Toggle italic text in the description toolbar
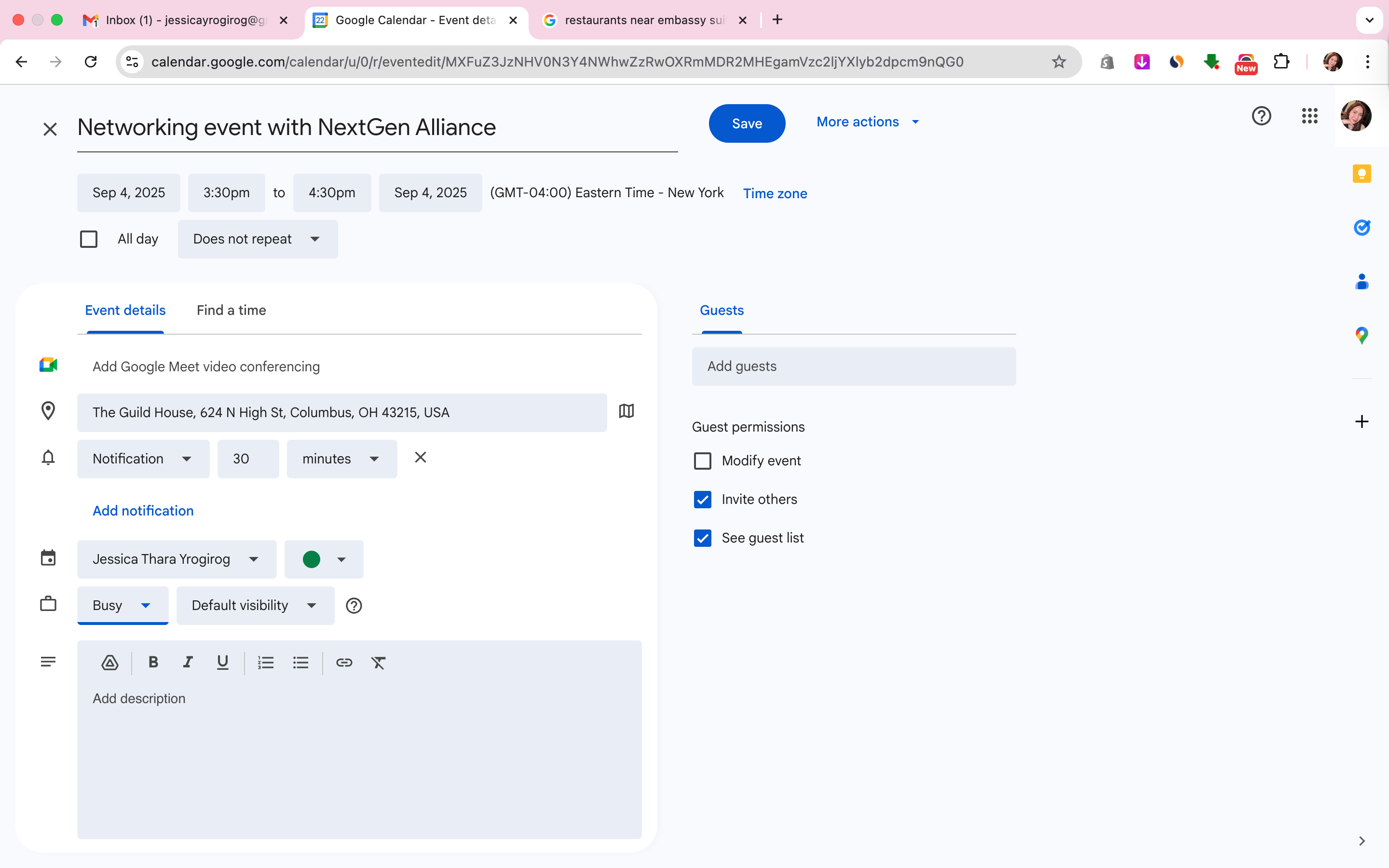 click(x=188, y=663)
